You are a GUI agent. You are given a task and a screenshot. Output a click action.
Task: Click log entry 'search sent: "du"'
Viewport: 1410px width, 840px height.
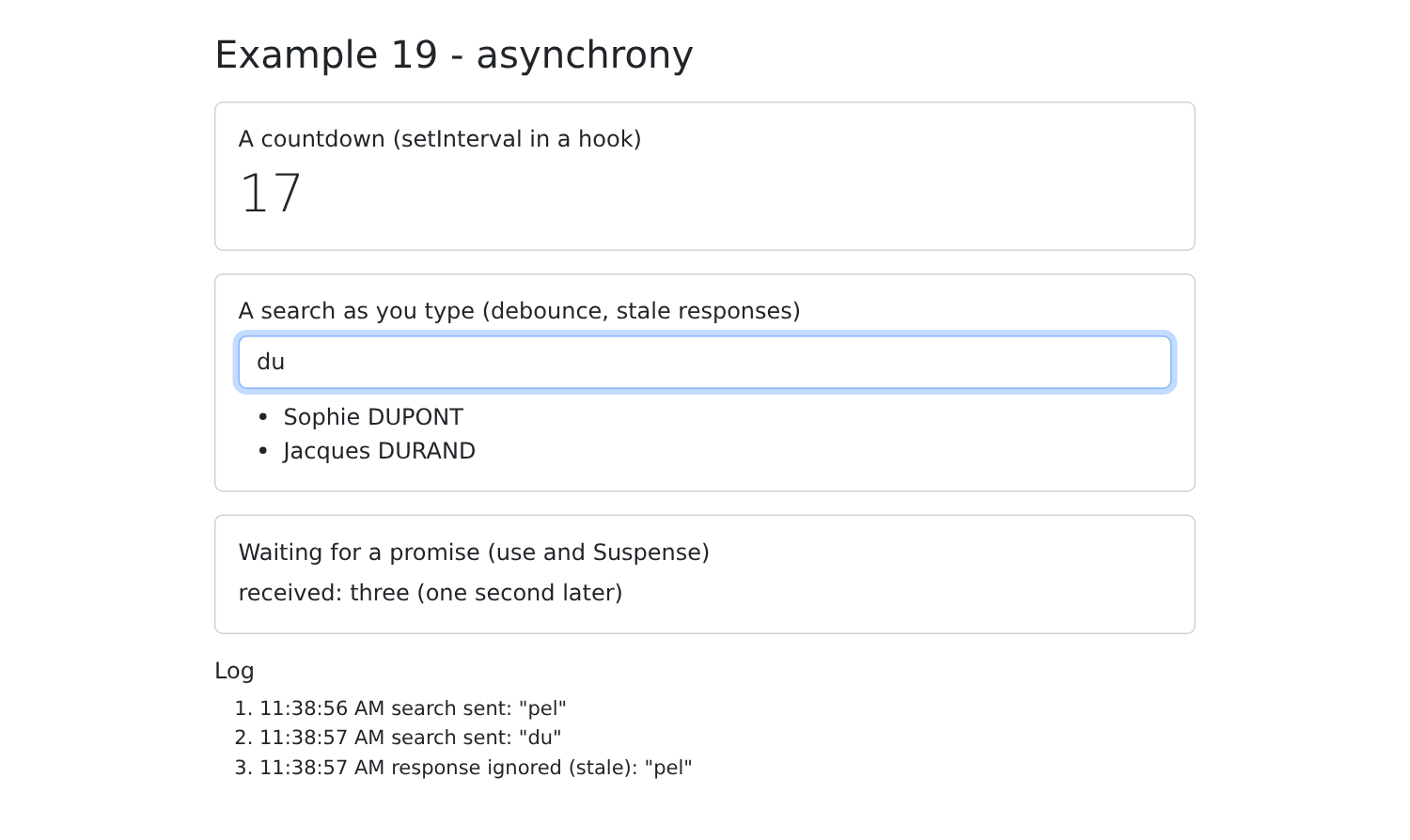pyautogui.click(x=410, y=738)
